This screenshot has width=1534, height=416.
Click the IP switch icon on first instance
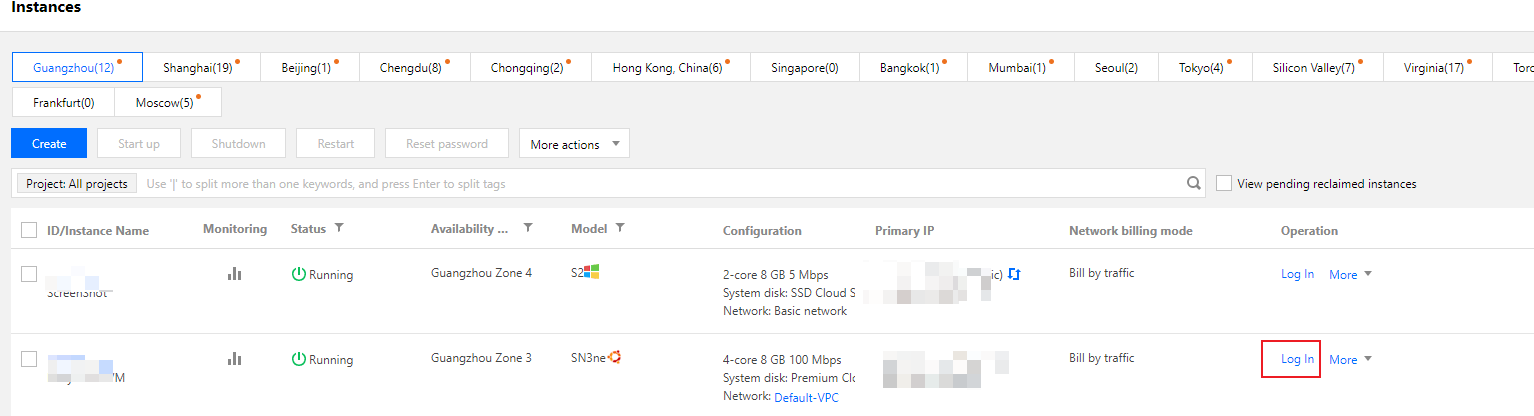click(1014, 274)
